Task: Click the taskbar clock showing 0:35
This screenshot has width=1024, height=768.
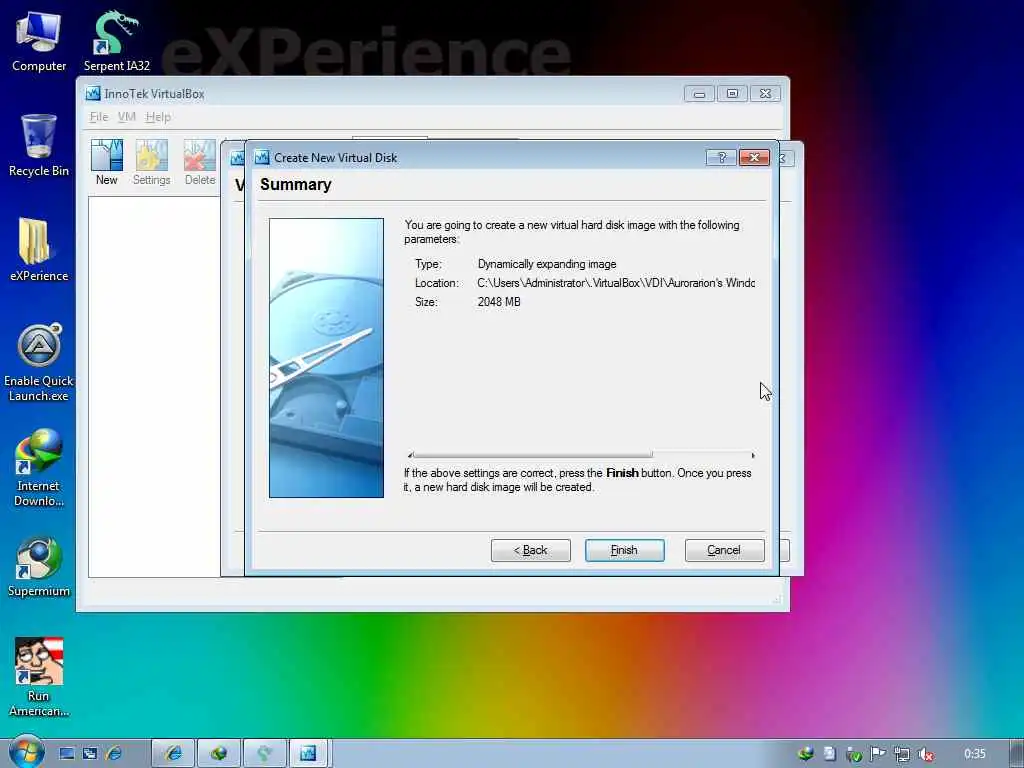Action: coord(974,754)
